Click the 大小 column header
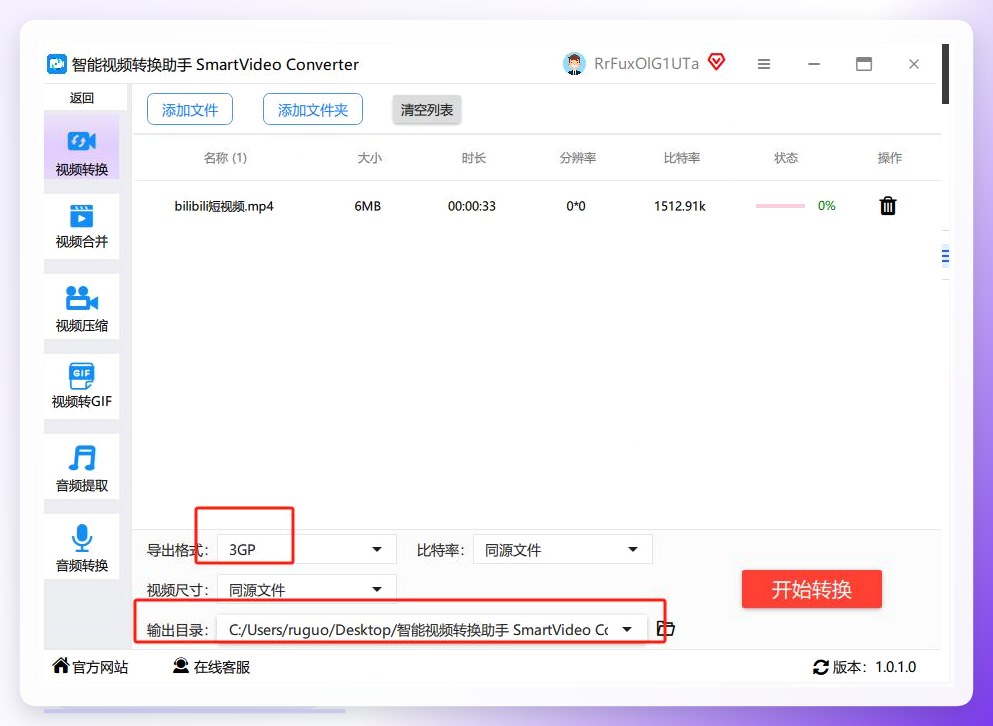The width and height of the screenshot is (993, 726). pos(369,158)
